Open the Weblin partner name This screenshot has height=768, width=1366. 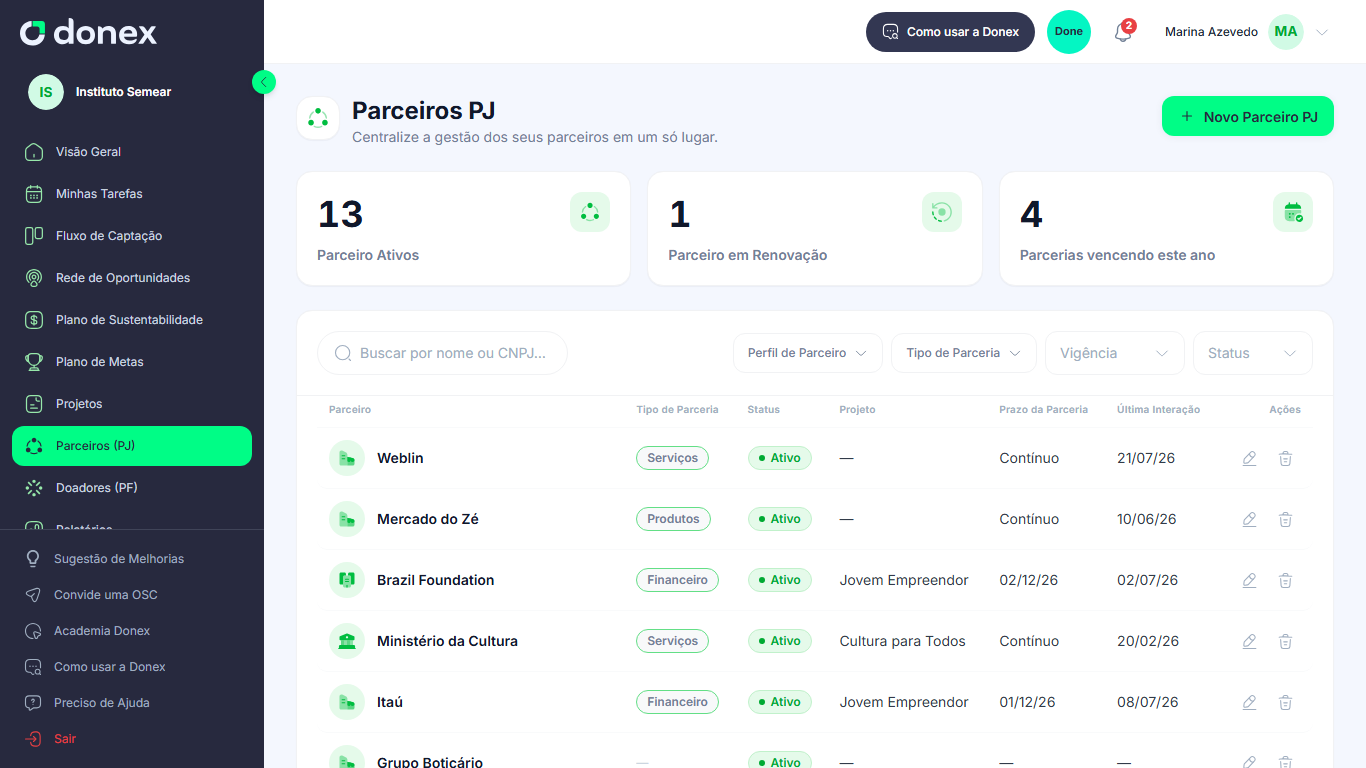tap(400, 458)
